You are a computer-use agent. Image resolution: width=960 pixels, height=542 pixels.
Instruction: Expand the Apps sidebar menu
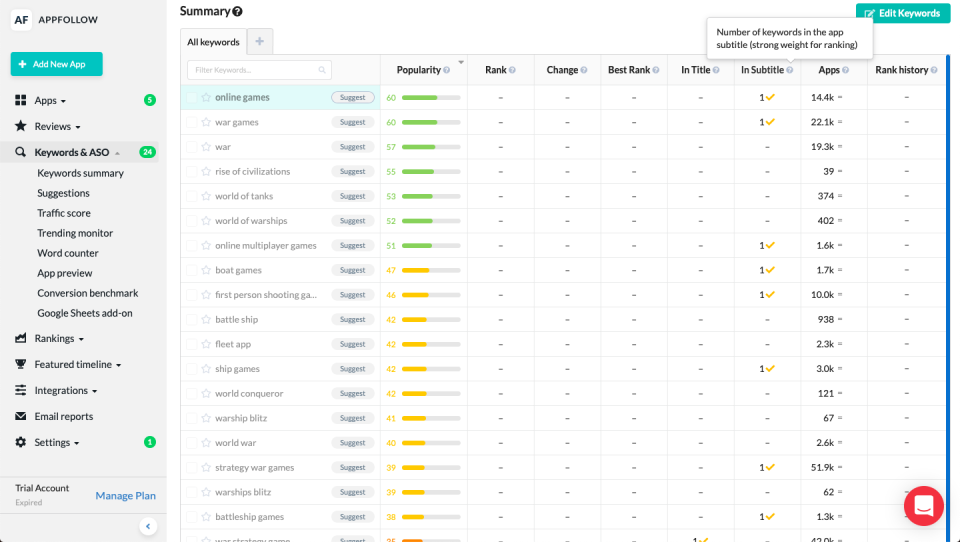(x=49, y=101)
